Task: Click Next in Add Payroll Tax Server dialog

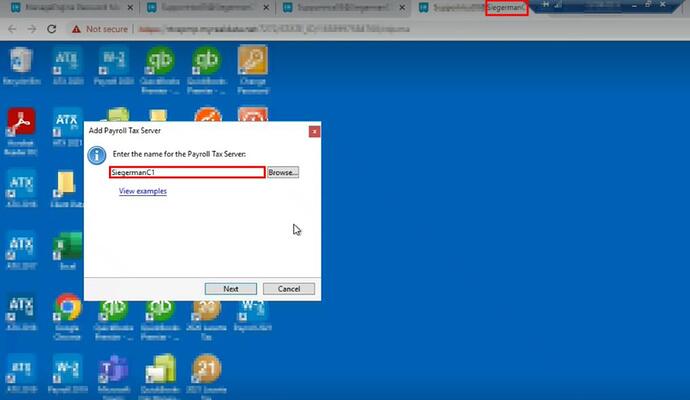Action: click(231, 289)
